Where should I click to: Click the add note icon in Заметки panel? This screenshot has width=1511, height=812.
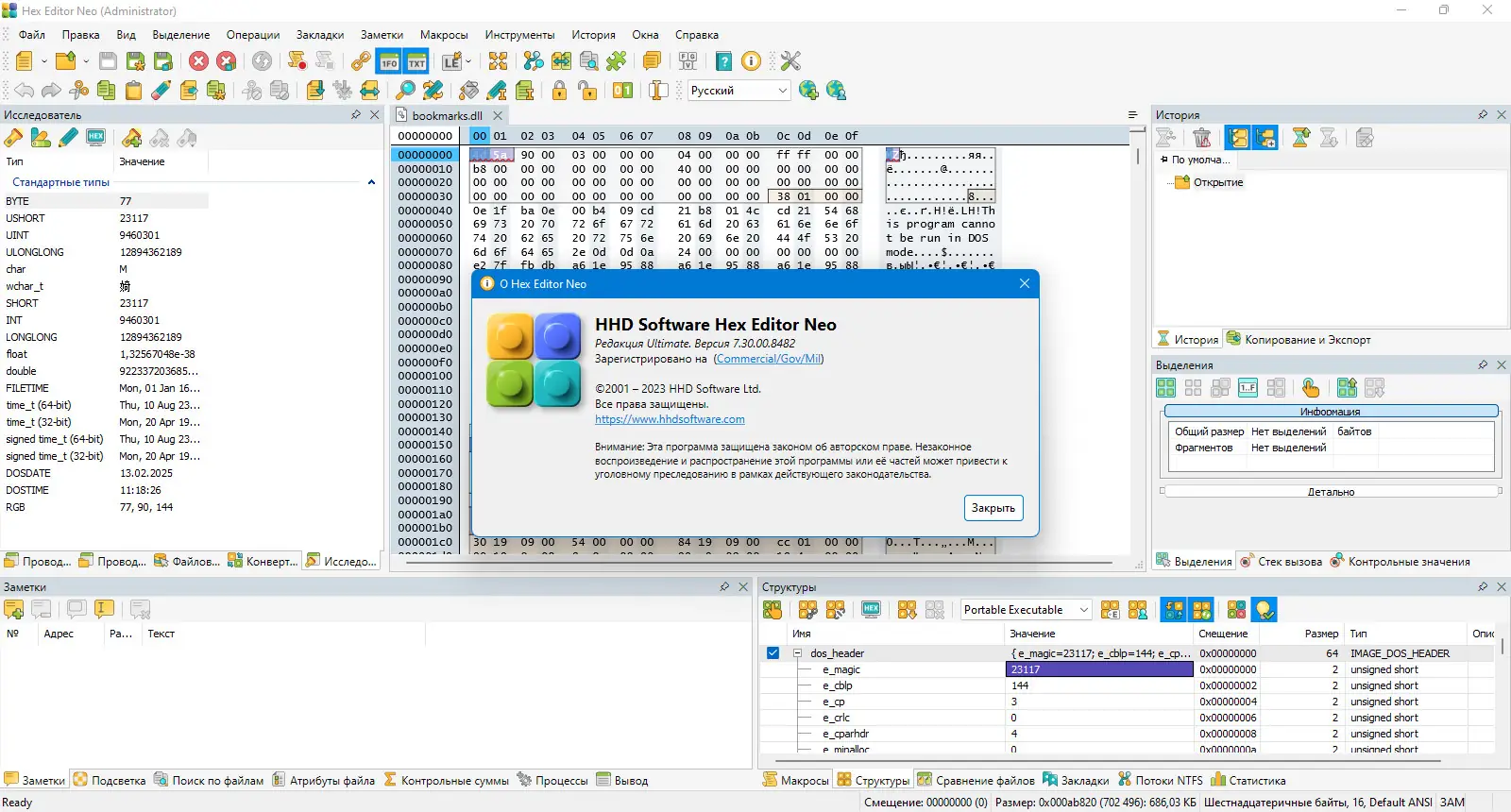click(x=14, y=610)
